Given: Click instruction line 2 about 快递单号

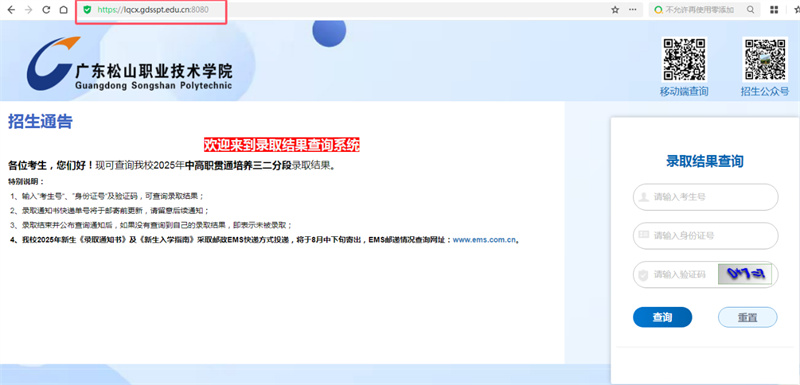Looking at the screenshot, I should pyautogui.click(x=110, y=210).
